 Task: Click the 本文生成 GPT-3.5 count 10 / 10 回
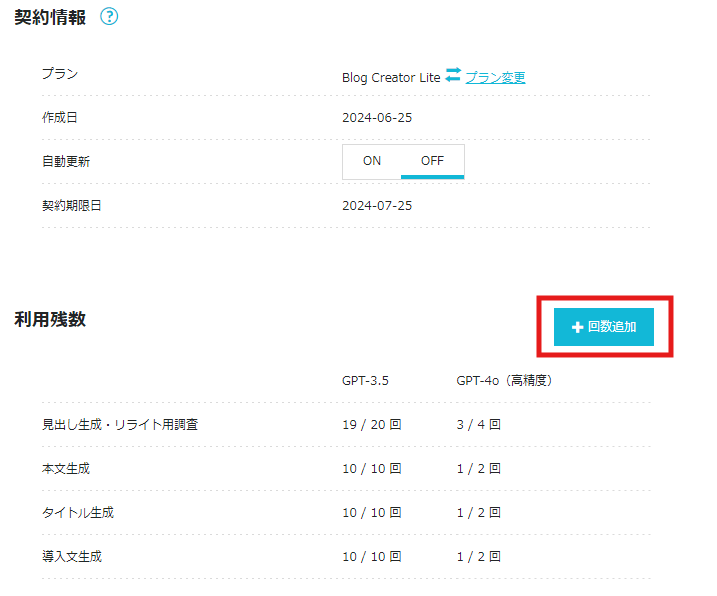pyautogui.click(x=371, y=468)
